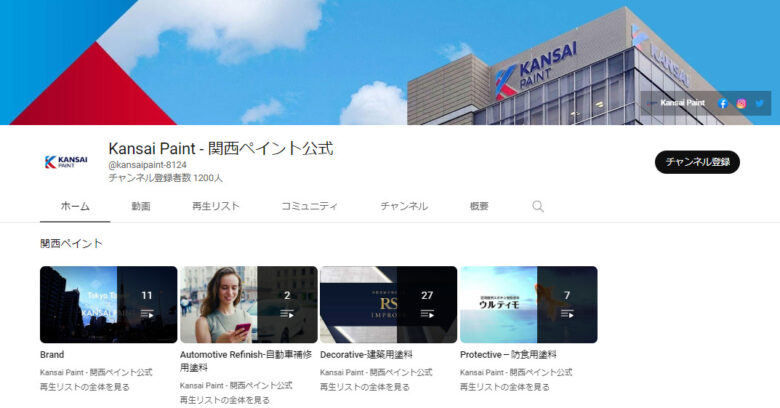The image size is (780, 408).
Task: Switch to the 動画 tab
Action: pyautogui.click(x=141, y=206)
